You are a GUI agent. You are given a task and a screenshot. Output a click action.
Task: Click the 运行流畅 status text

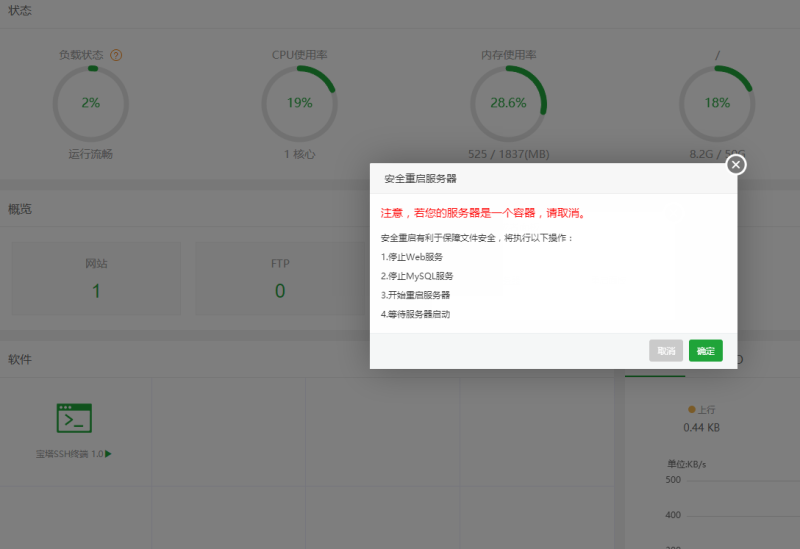click(90, 154)
